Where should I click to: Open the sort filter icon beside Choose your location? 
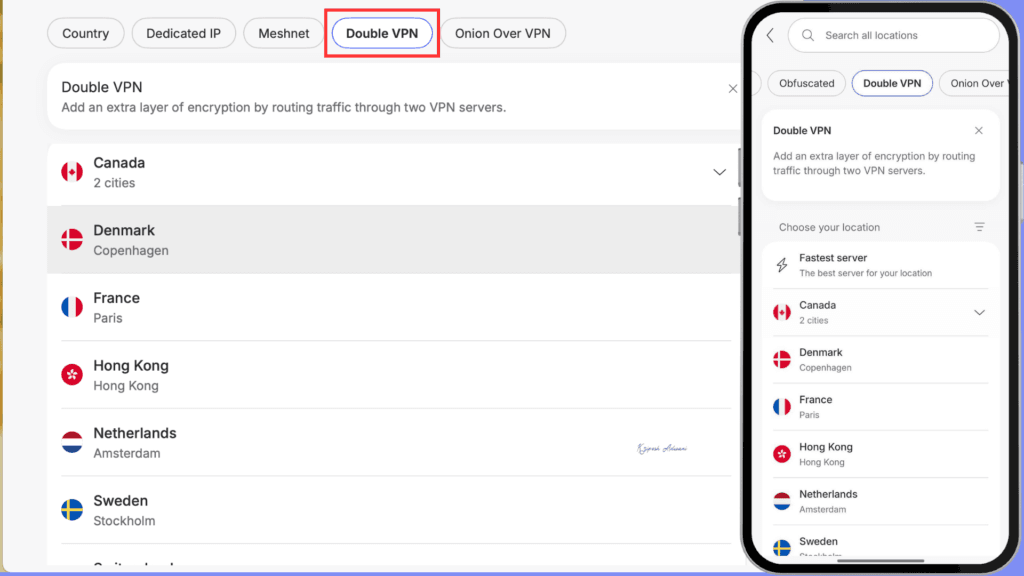coord(979,227)
